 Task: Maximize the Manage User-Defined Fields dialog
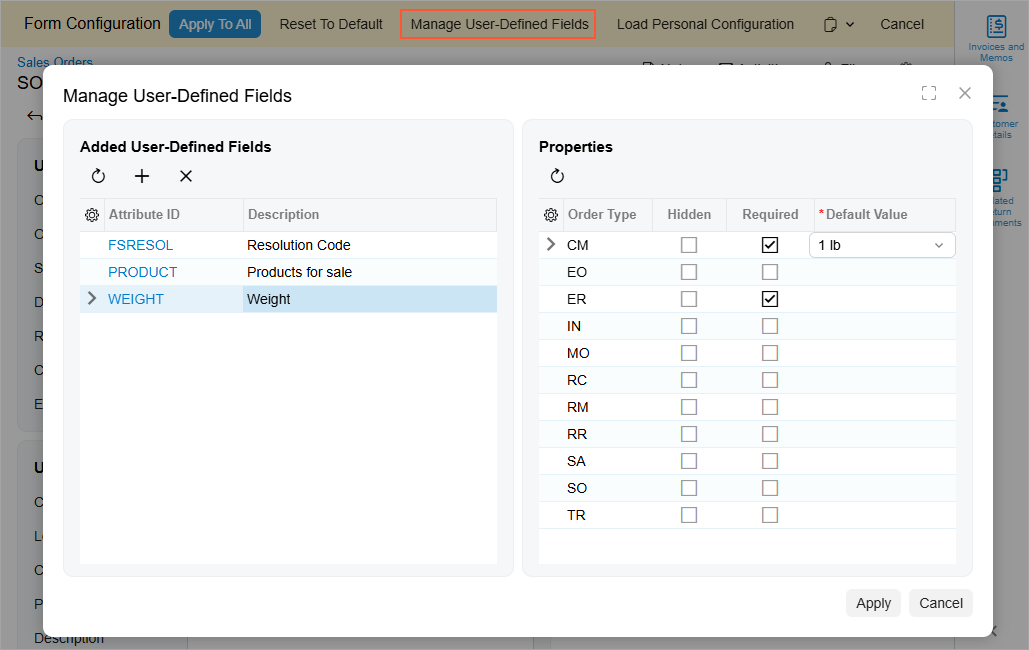929,93
